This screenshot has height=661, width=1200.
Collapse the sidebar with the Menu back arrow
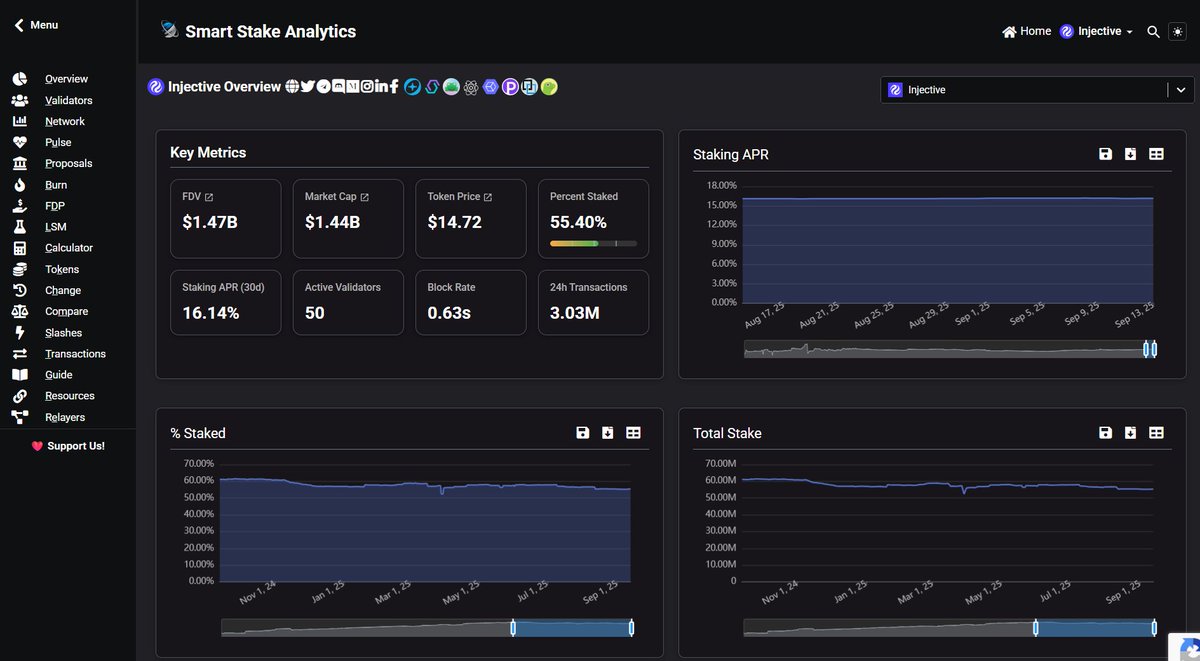click(x=19, y=25)
